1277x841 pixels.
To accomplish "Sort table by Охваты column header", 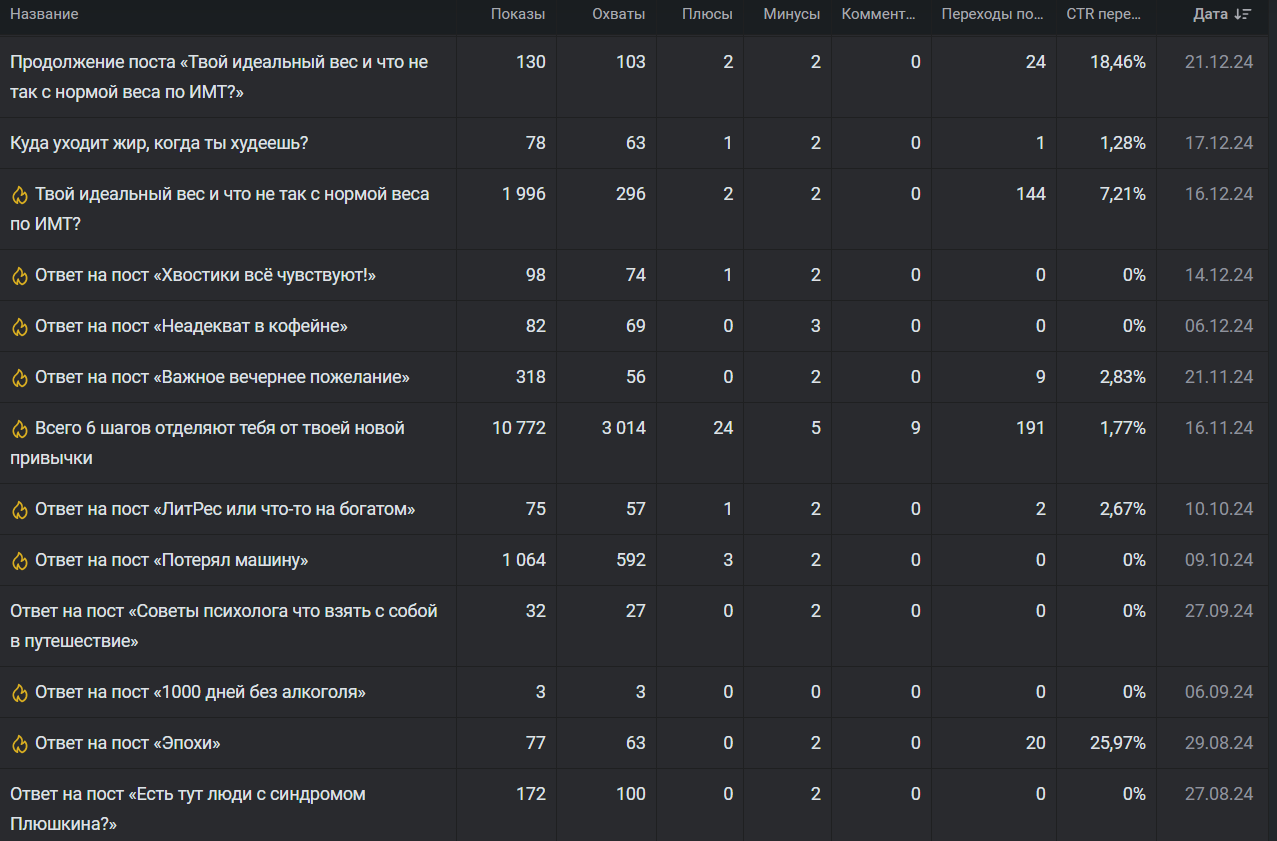I will coord(618,14).
